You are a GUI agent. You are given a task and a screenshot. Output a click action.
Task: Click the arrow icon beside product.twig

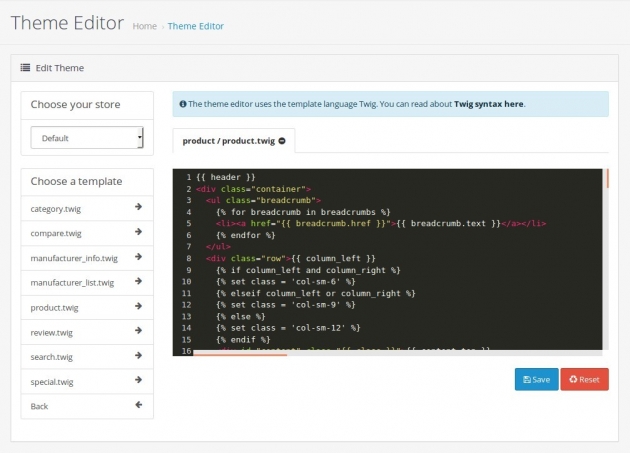(x=138, y=306)
